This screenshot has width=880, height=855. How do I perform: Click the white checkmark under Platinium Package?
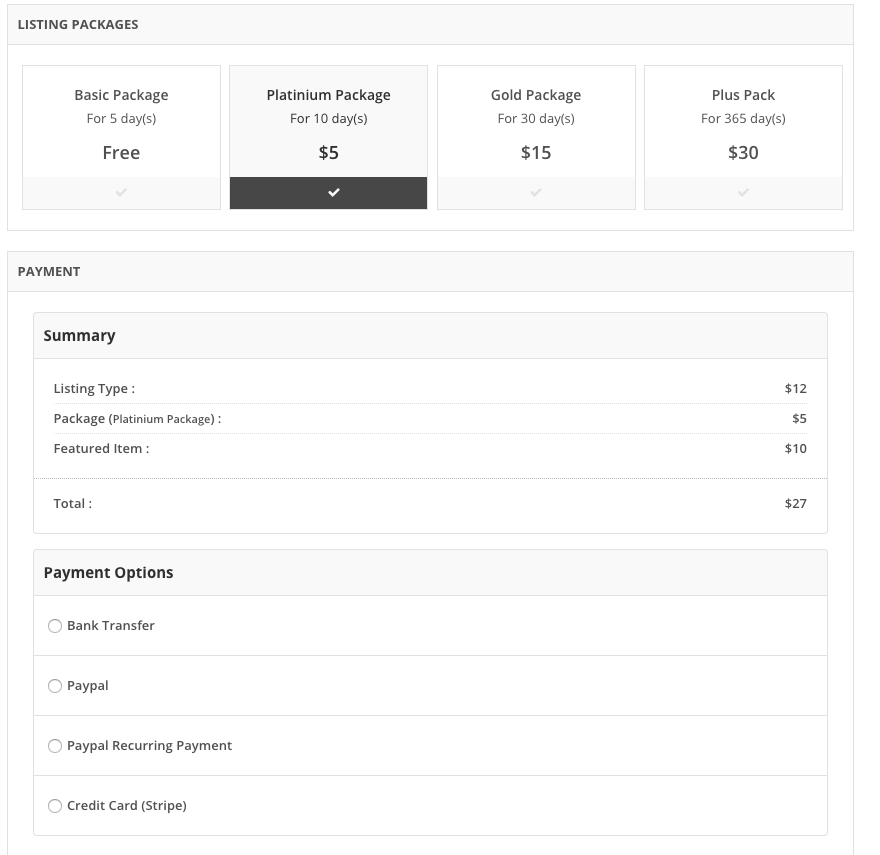coord(334,193)
